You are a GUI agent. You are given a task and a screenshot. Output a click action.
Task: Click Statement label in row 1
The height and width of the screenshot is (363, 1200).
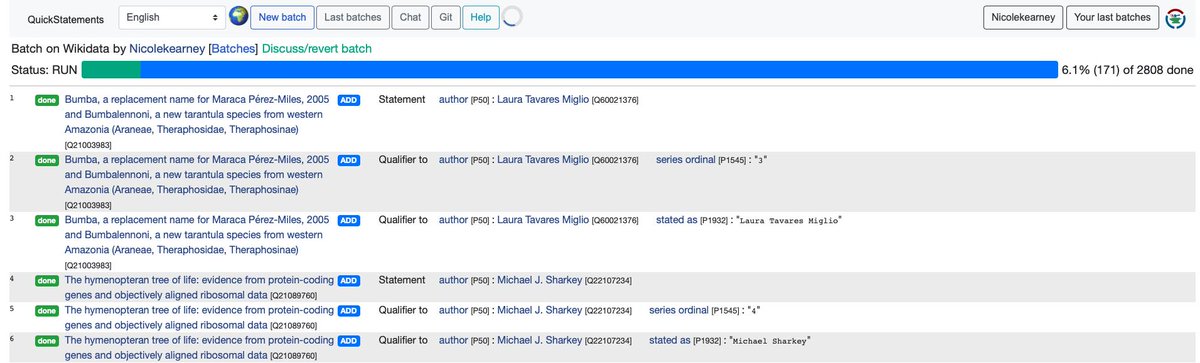402,100
